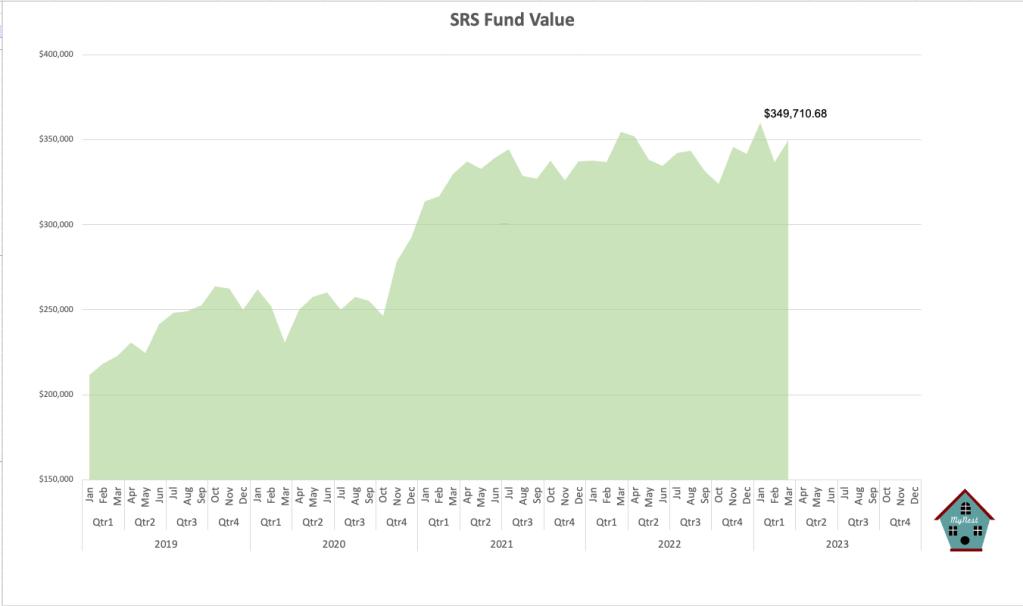Select the Qtr3 label under 2020
This screenshot has height=606, width=1023.
click(355, 522)
